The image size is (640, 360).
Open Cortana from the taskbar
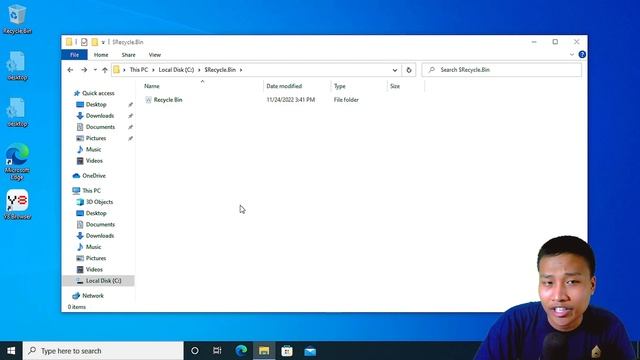pyautogui.click(x=195, y=351)
